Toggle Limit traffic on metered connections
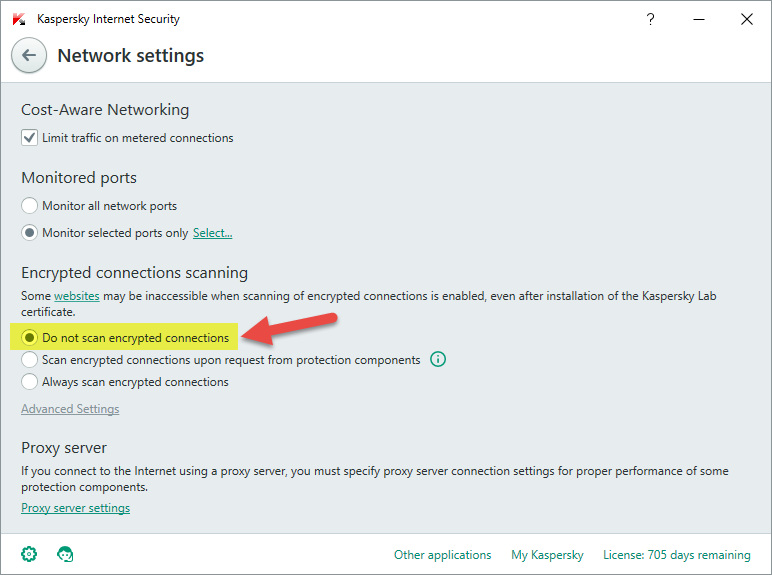The height and width of the screenshot is (575, 772). 30,138
